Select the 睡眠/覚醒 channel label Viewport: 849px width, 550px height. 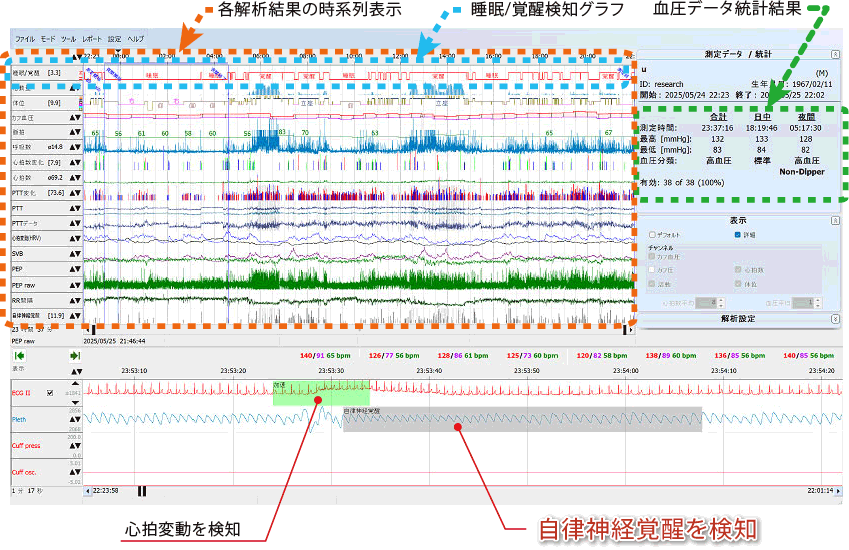click(x=28, y=72)
